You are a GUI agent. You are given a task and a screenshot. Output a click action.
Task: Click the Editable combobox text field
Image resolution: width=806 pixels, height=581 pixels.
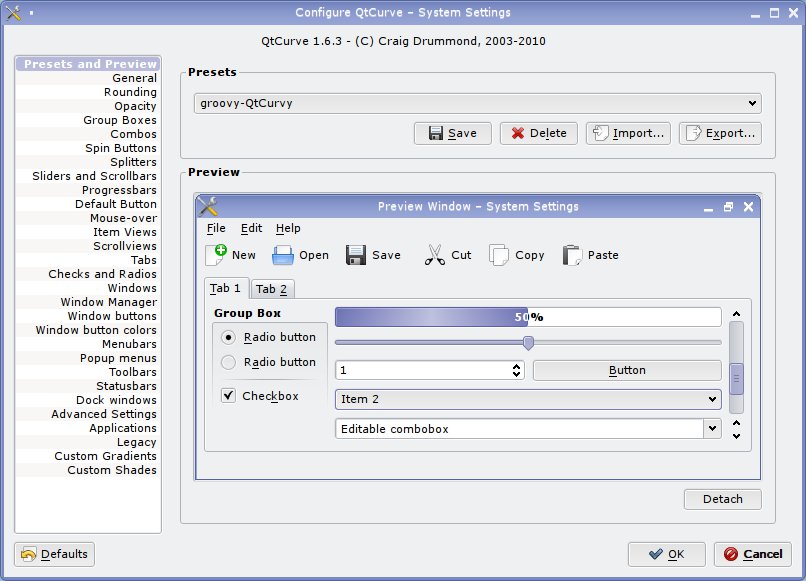519,428
